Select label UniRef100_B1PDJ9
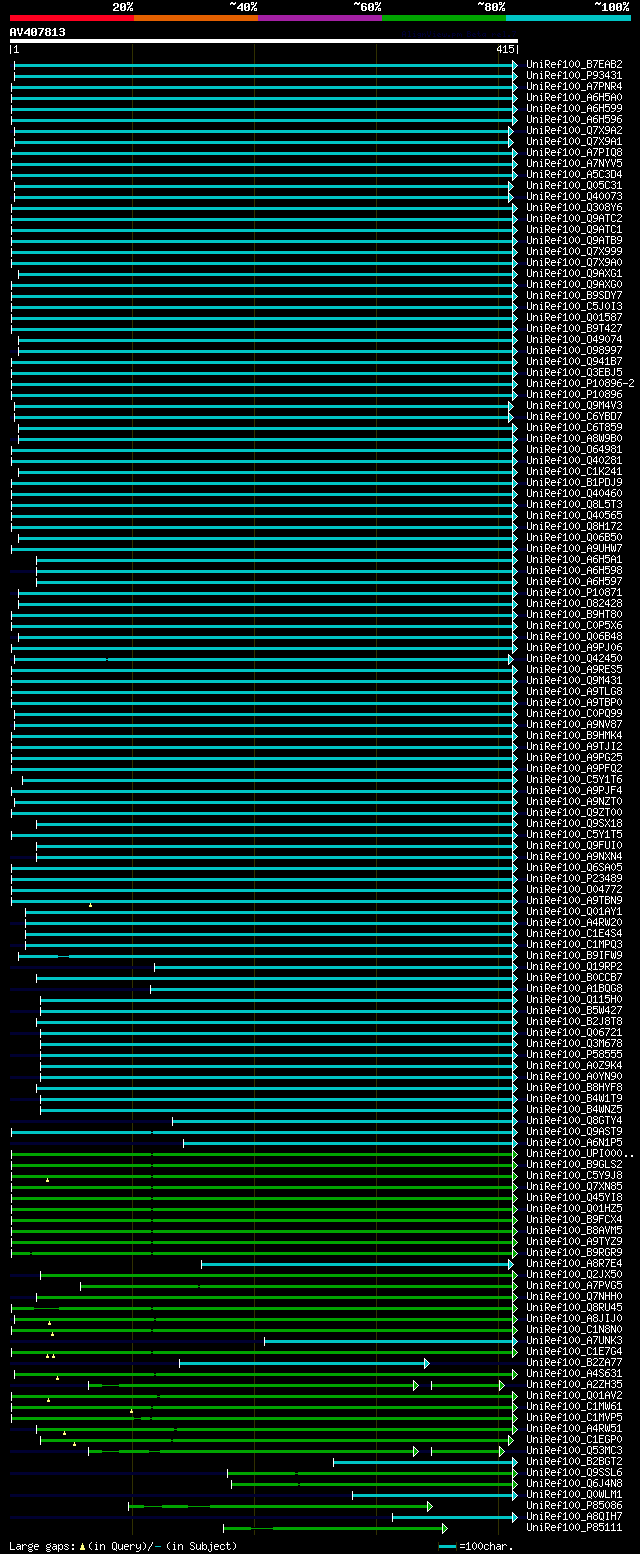The image size is (640, 1554). [574, 482]
